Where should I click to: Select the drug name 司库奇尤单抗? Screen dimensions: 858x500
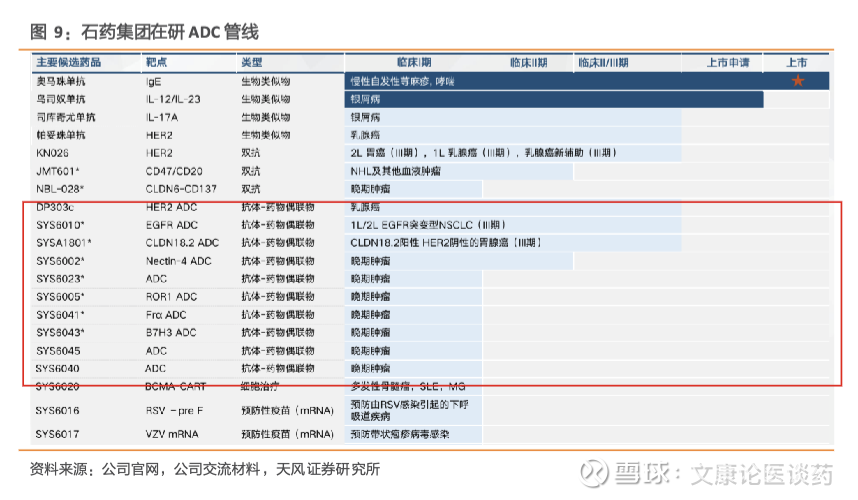tap(66, 117)
